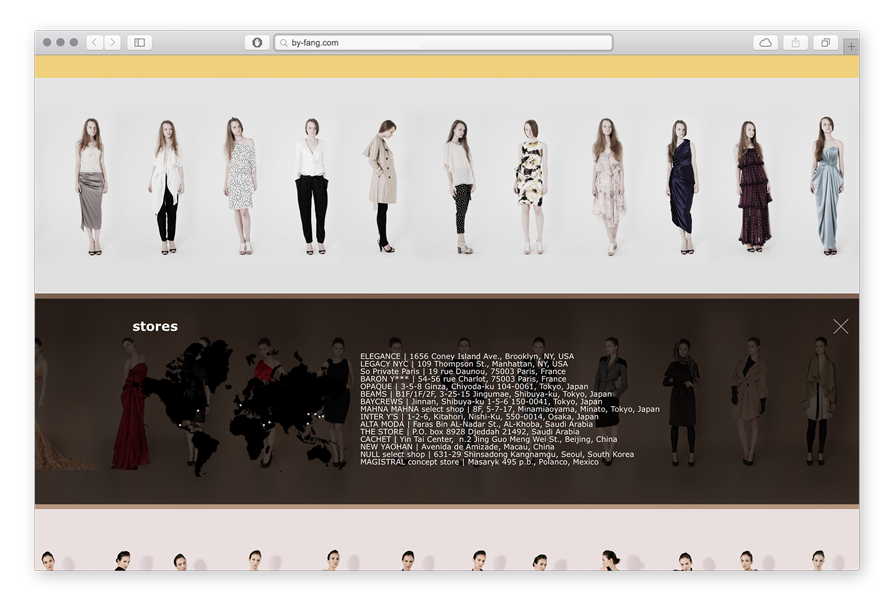
Task: Click the "stores" heading
Action: 155,326
